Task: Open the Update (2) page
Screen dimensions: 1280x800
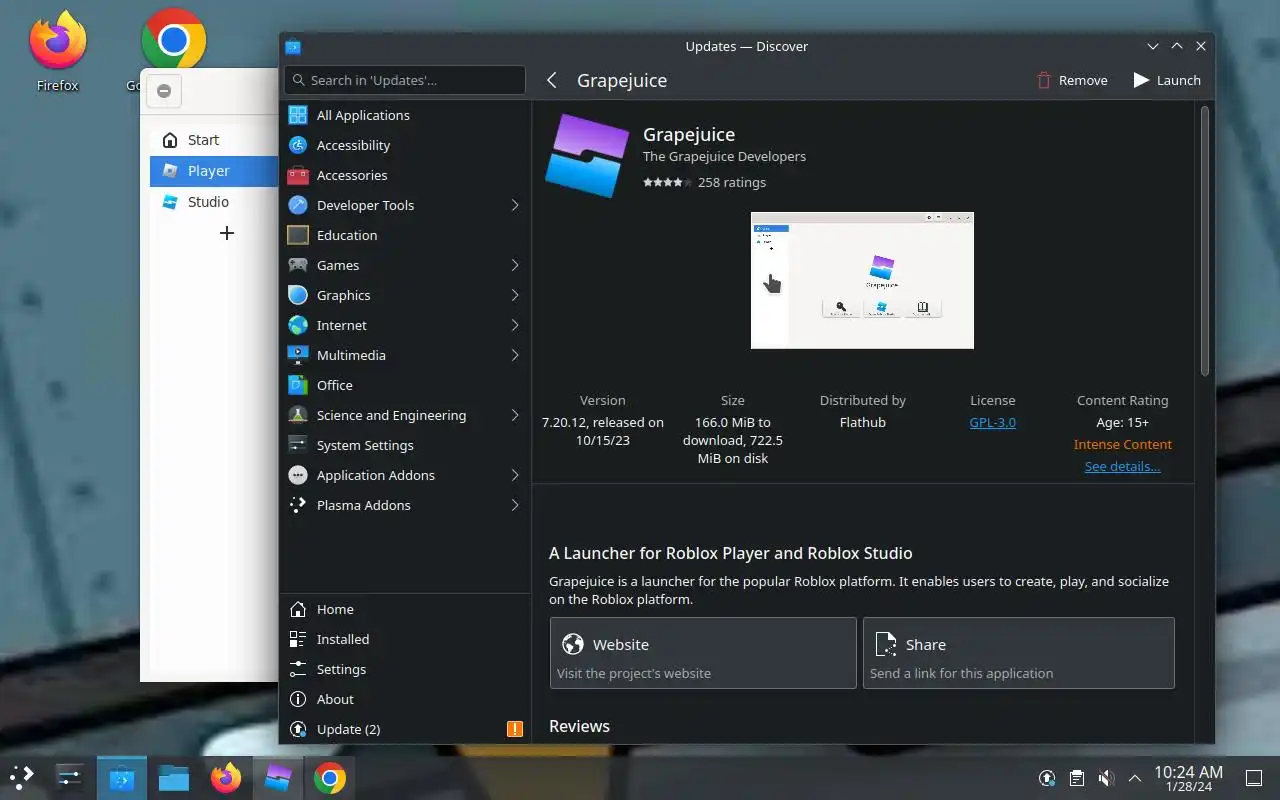Action: pos(405,729)
